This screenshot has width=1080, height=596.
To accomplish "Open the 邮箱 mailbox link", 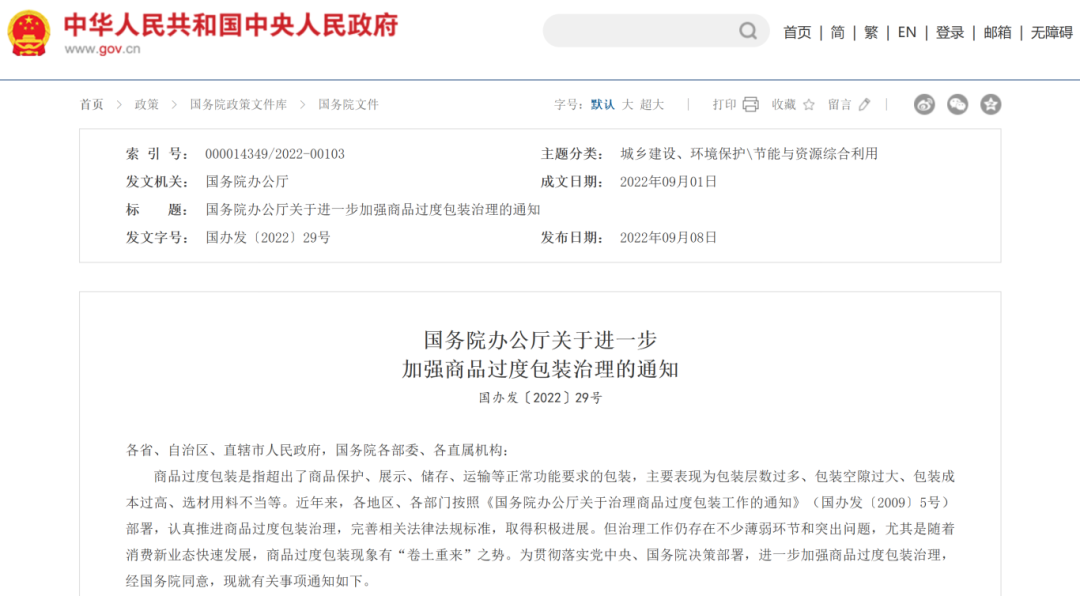I will click(998, 31).
